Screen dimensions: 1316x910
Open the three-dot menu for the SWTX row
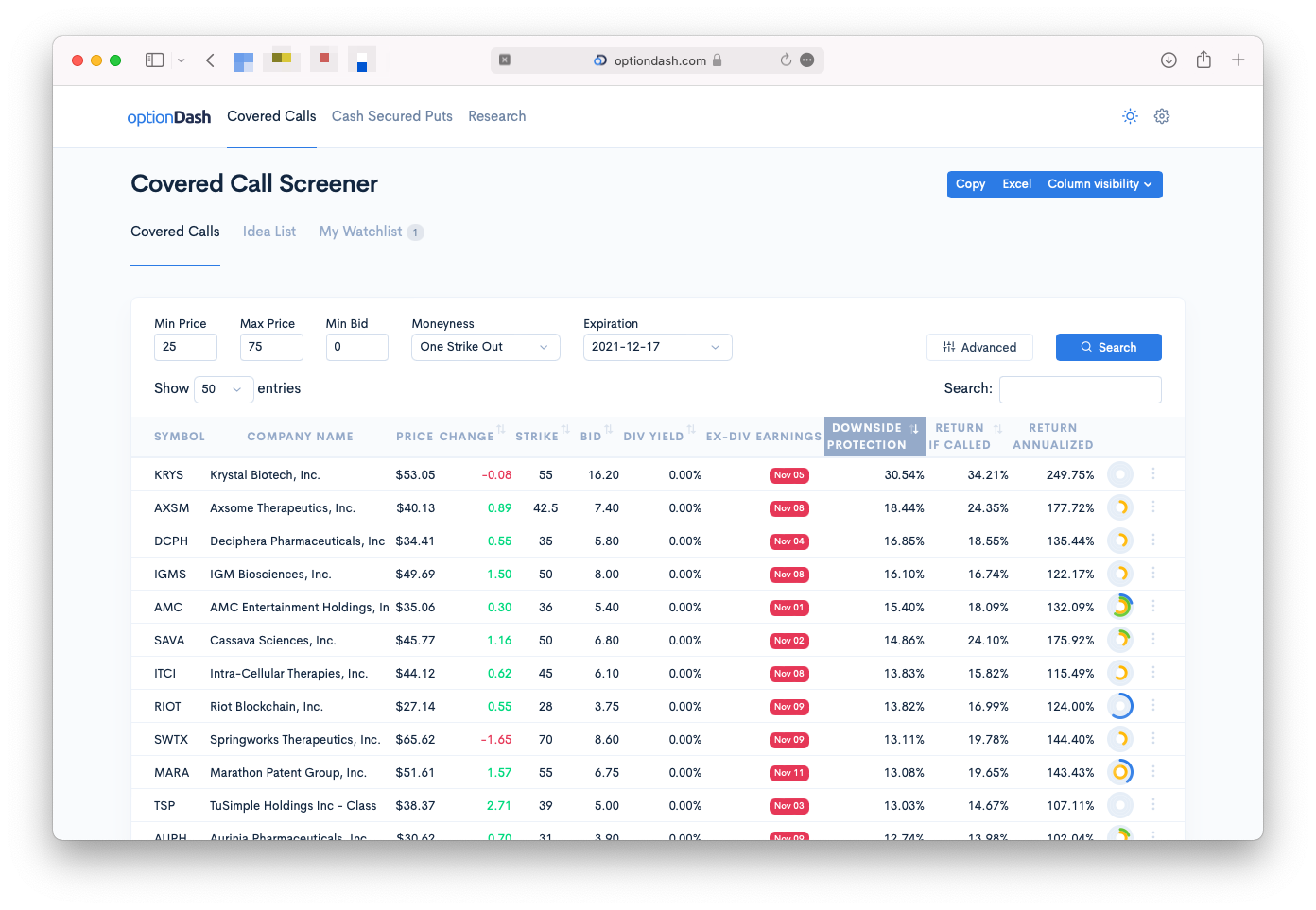1153,738
